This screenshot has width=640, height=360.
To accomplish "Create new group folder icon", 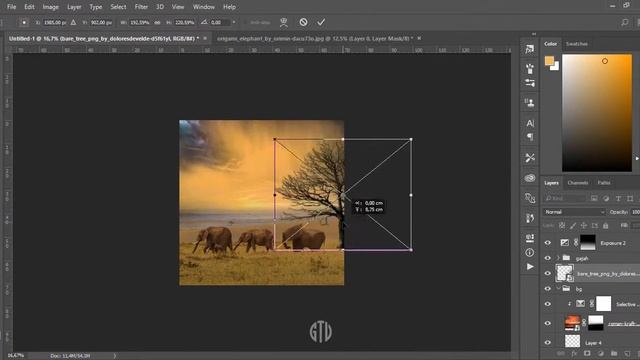I will click(x=614, y=353).
